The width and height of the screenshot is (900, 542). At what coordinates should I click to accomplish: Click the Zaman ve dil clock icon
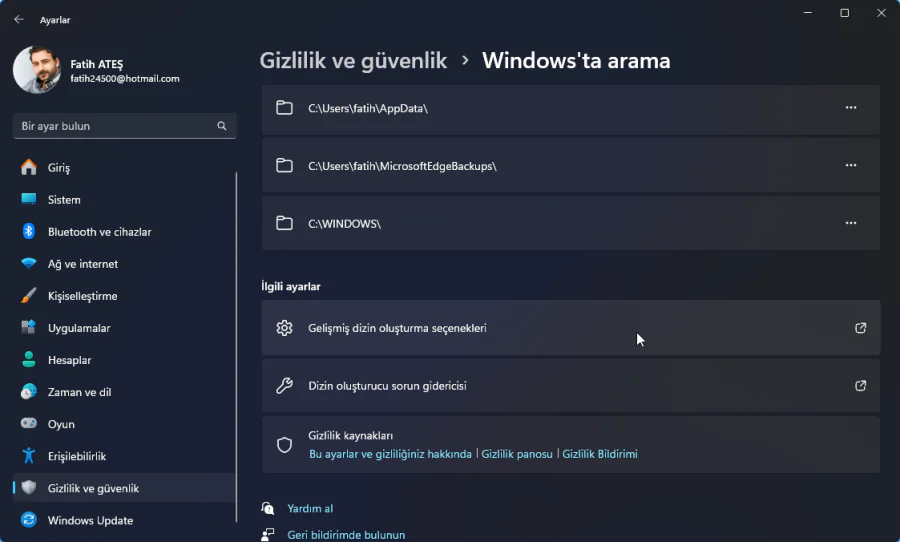point(29,392)
